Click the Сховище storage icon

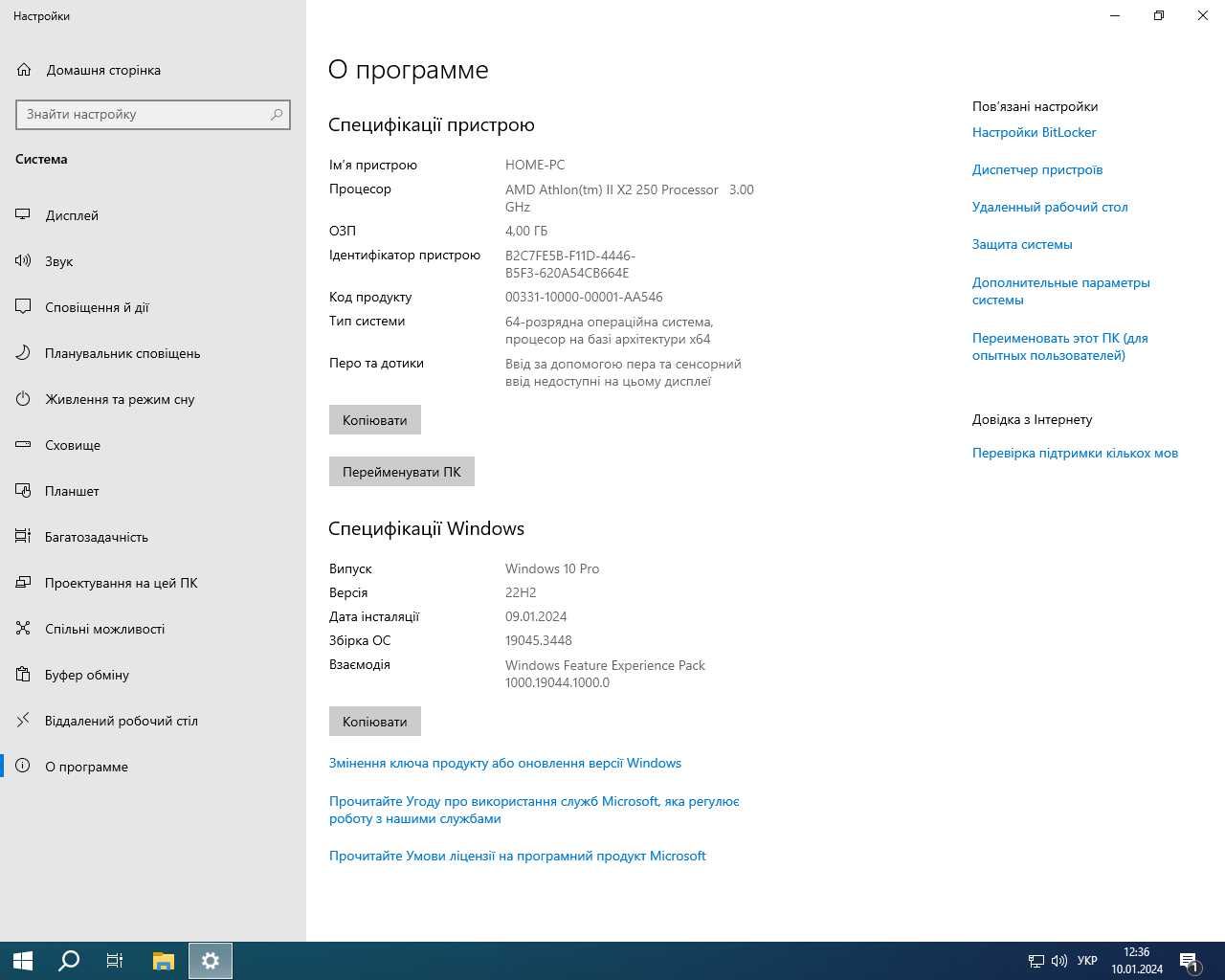point(23,445)
